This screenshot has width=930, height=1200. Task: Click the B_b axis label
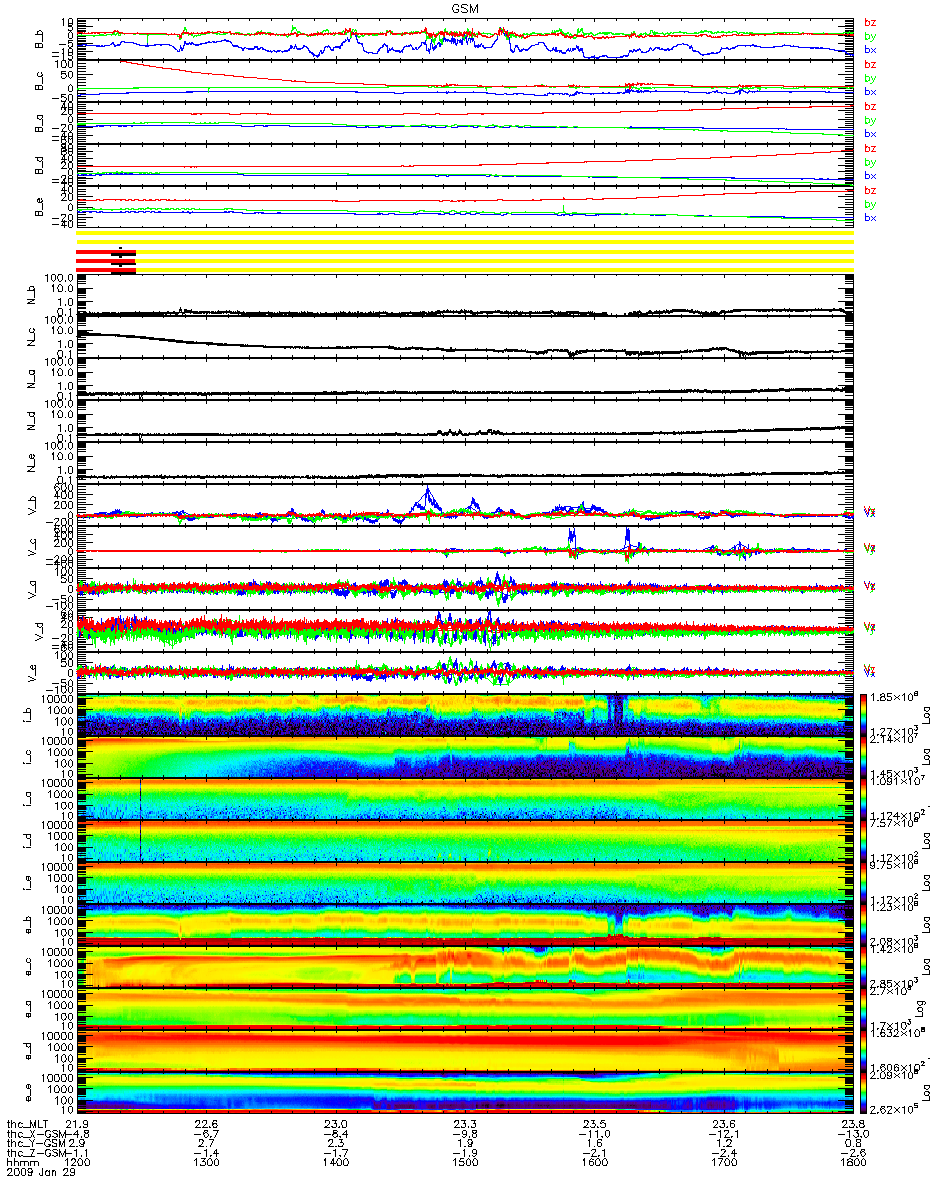tap(40, 38)
